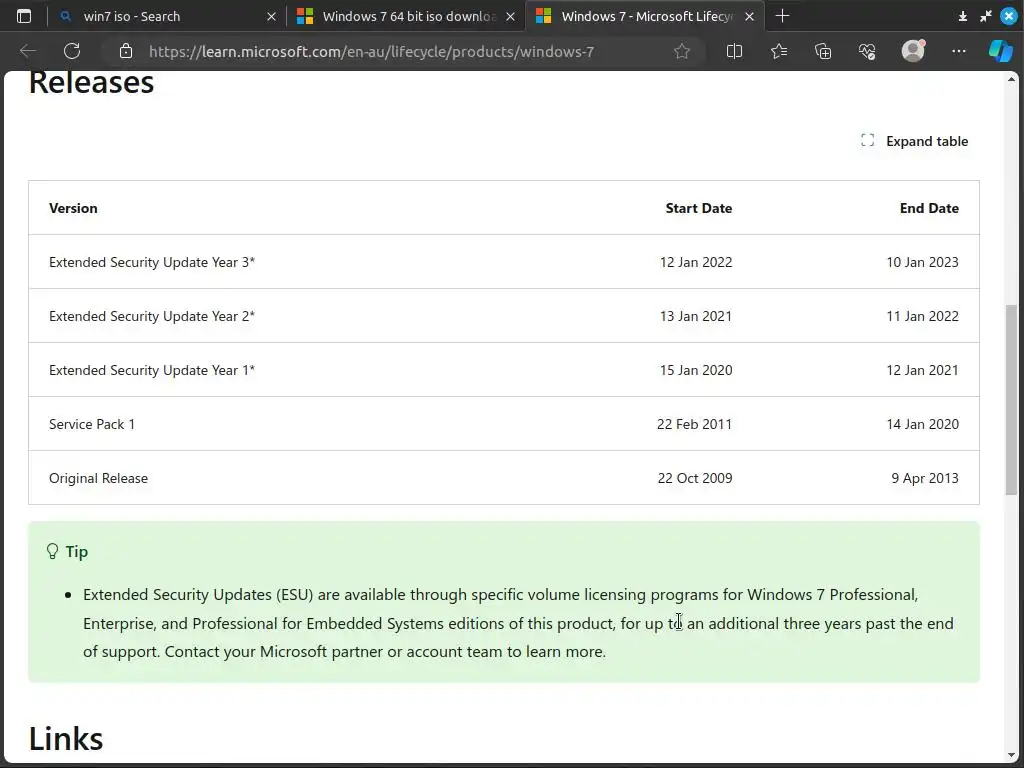Screen dimensions: 1024x768
Task: Close the Windows 7 Microsoft Lifecycle tab
Action: click(x=749, y=16)
